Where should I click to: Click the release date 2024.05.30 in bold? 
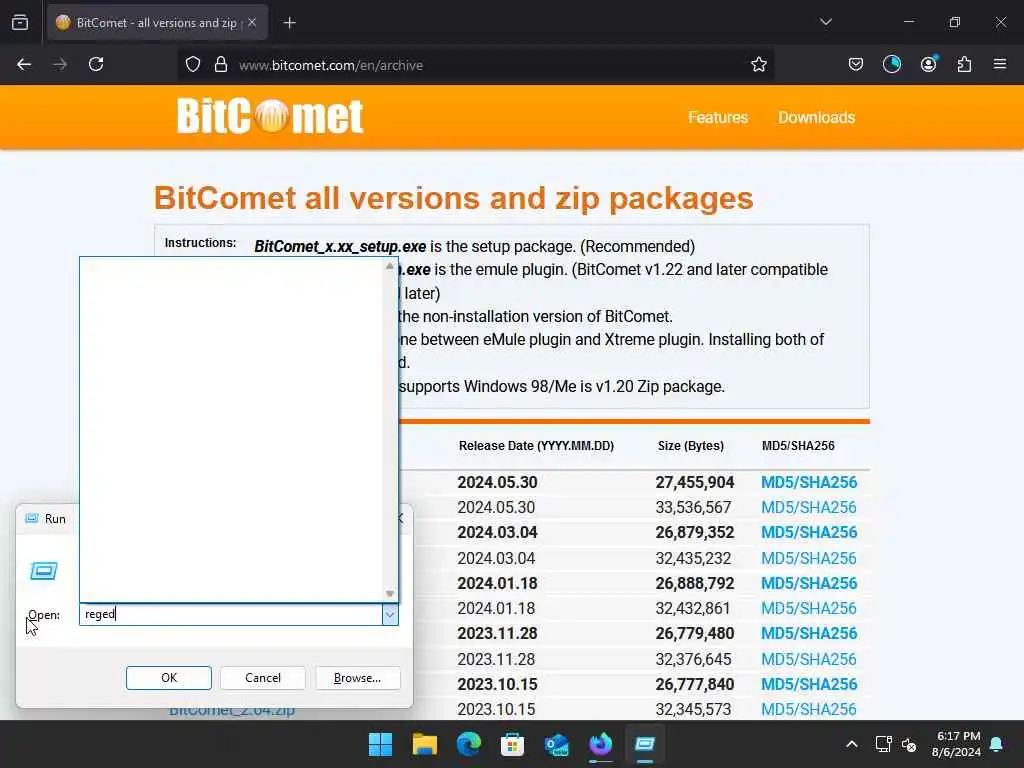pyautogui.click(x=497, y=483)
